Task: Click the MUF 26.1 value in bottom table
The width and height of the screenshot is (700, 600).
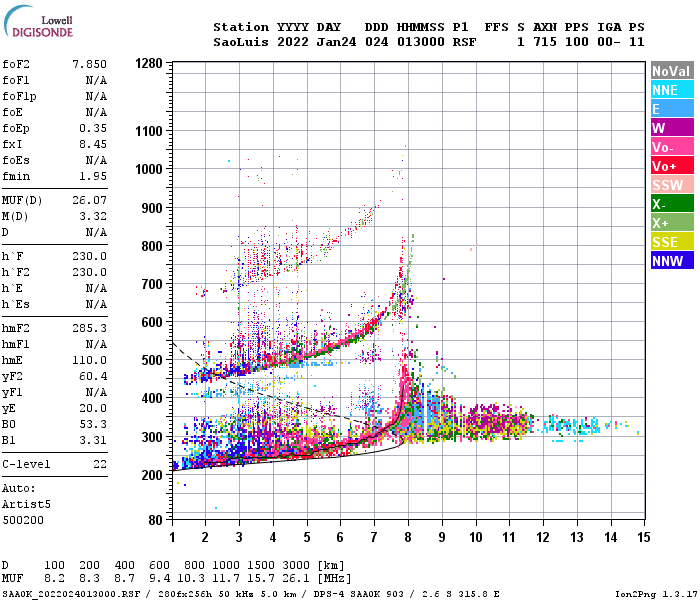Action: (296, 579)
